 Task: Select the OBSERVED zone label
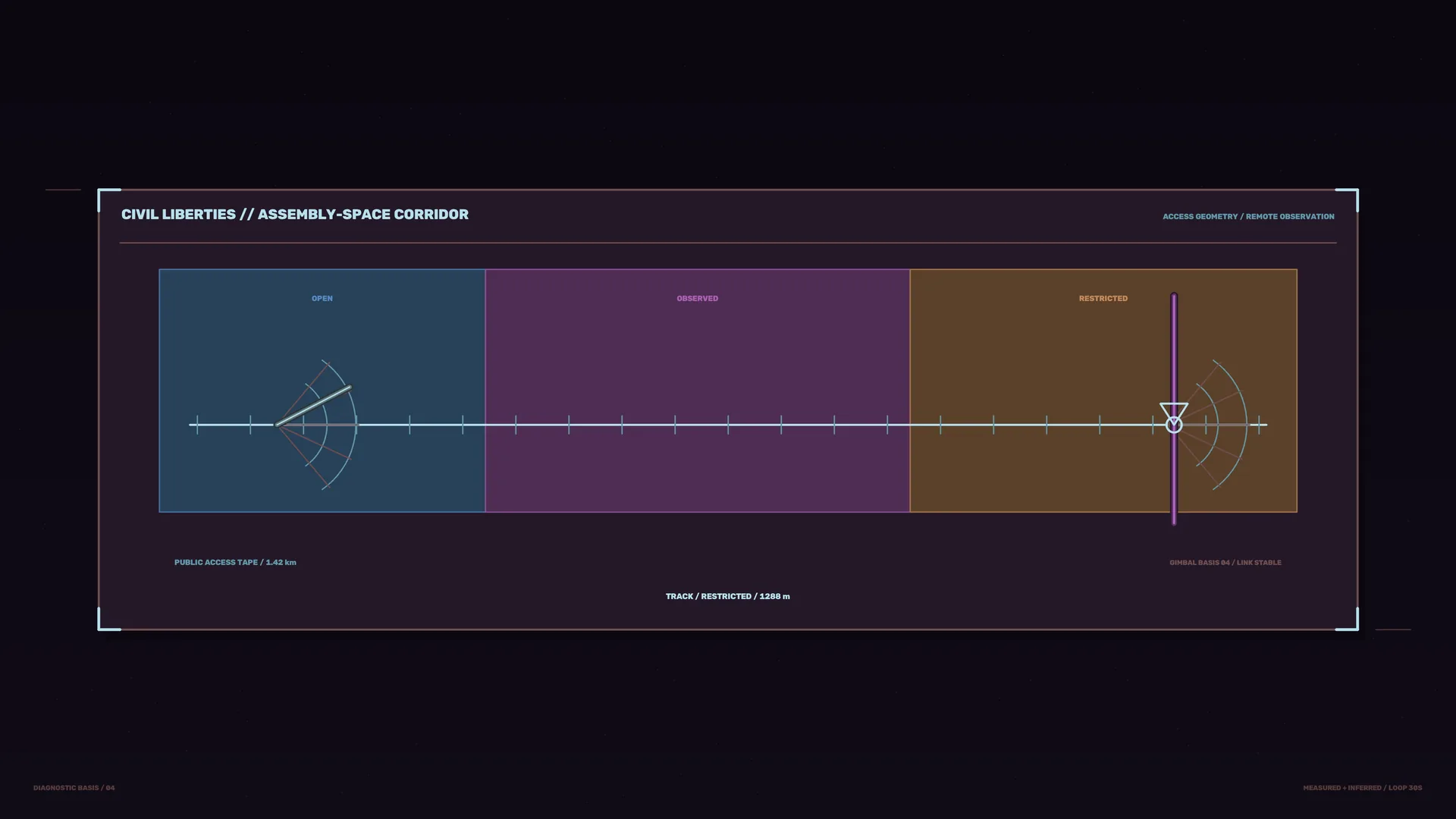698,299
